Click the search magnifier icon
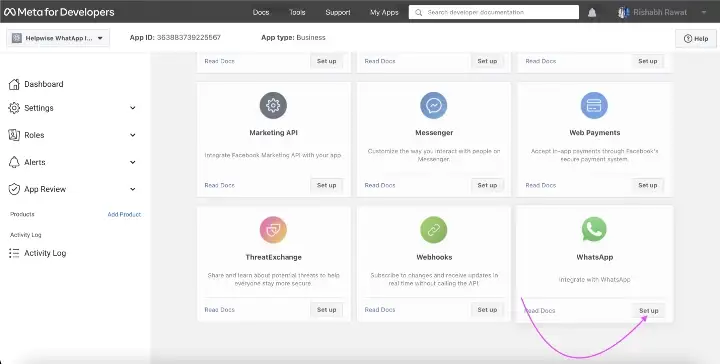The image size is (720, 364). [x=418, y=12]
